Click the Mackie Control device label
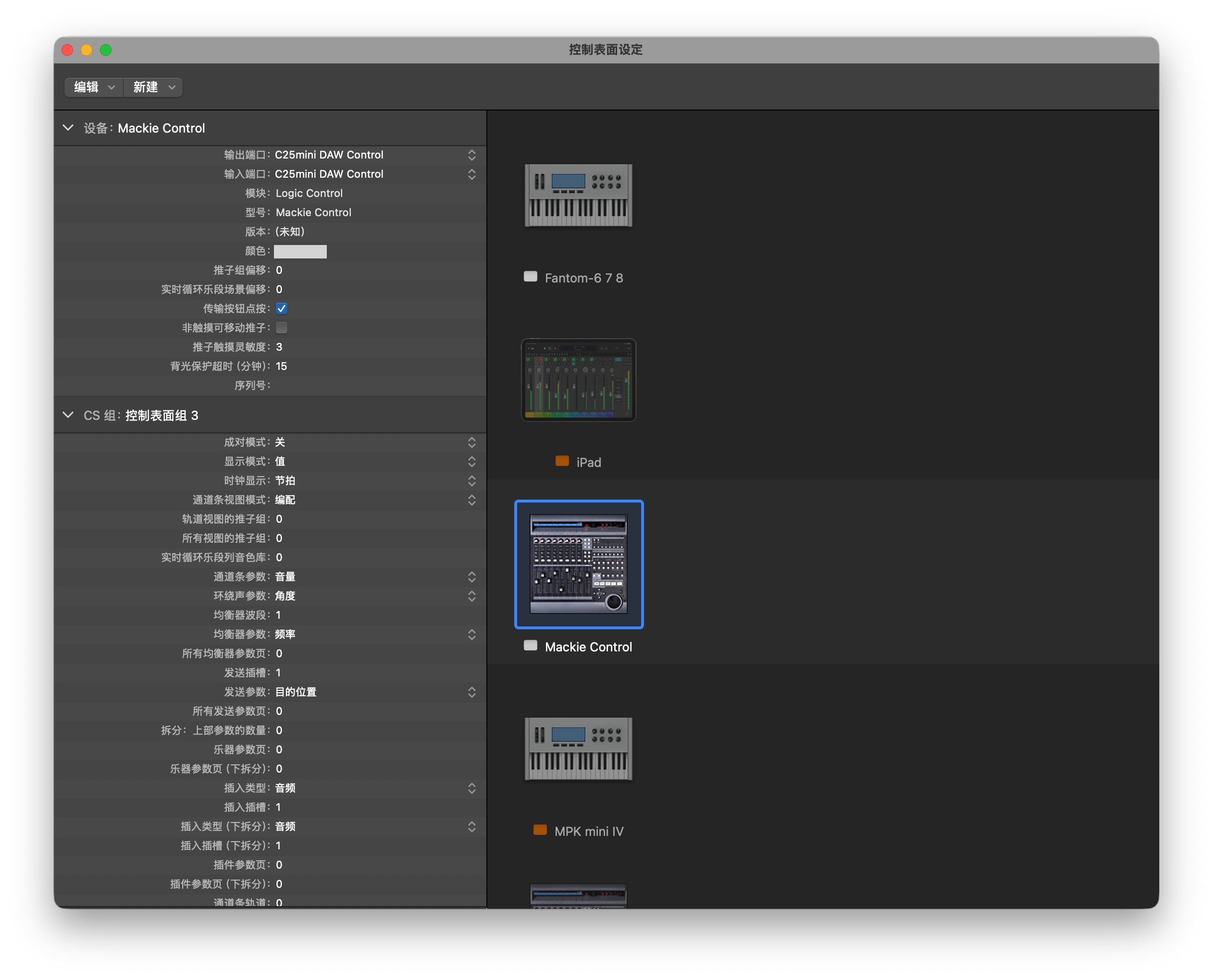Screen dimensions: 1213x980 click(x=588, y=647)
